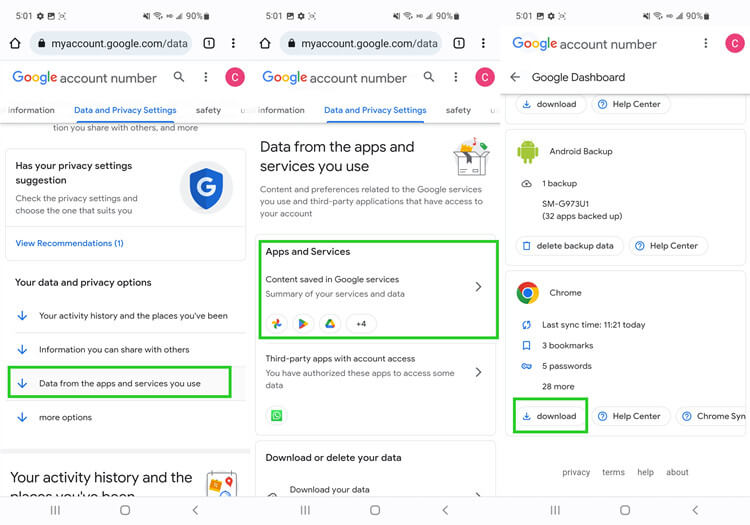Click the Chrome download button
This screenshot has height=525, width=750.
tap(550, 416)
